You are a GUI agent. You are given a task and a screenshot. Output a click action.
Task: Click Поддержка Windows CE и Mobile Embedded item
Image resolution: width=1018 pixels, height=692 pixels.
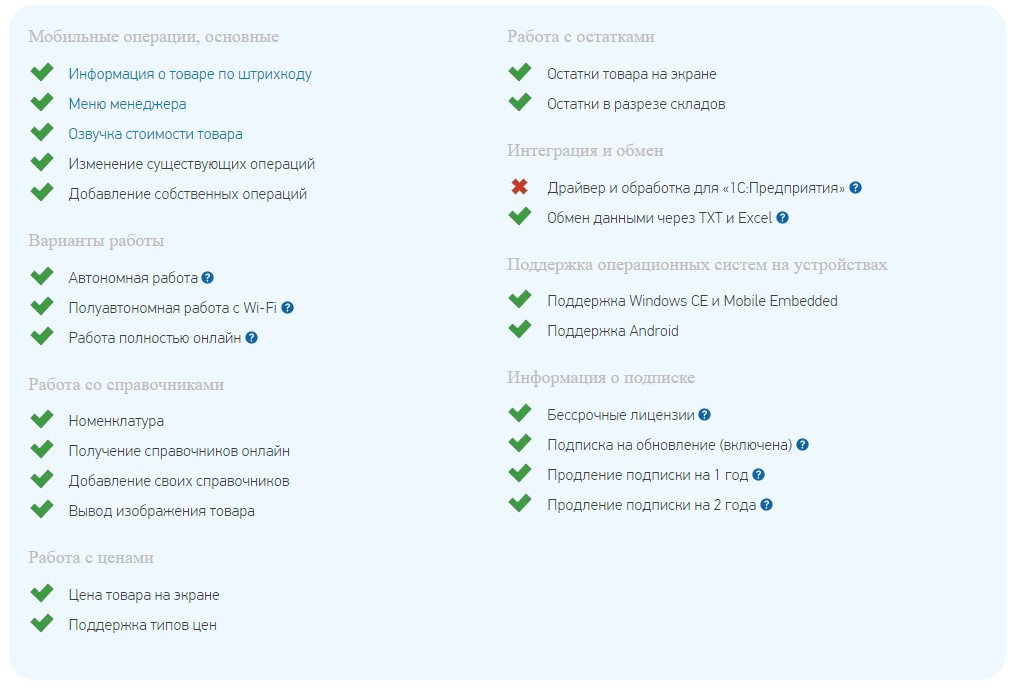pos(692,301)
